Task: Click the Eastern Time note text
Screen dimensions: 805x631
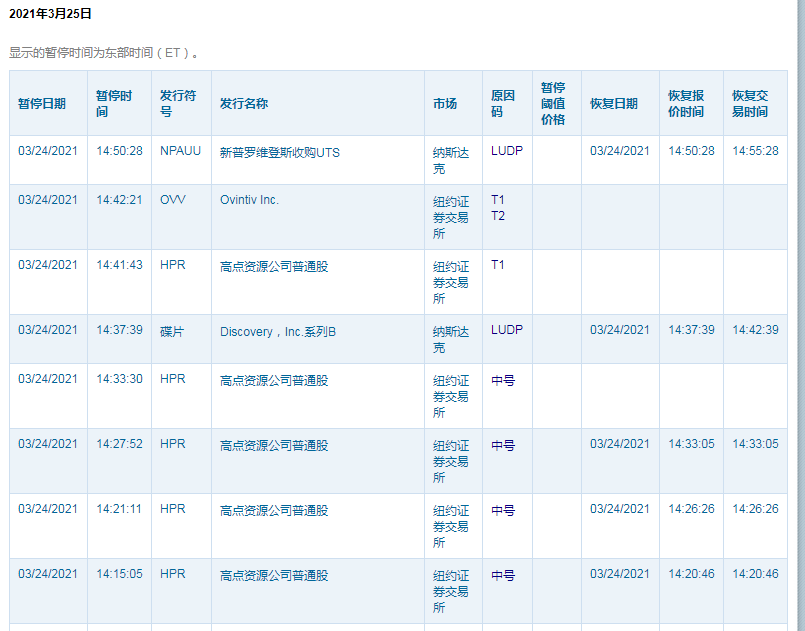Action: (x=104, y=53)
